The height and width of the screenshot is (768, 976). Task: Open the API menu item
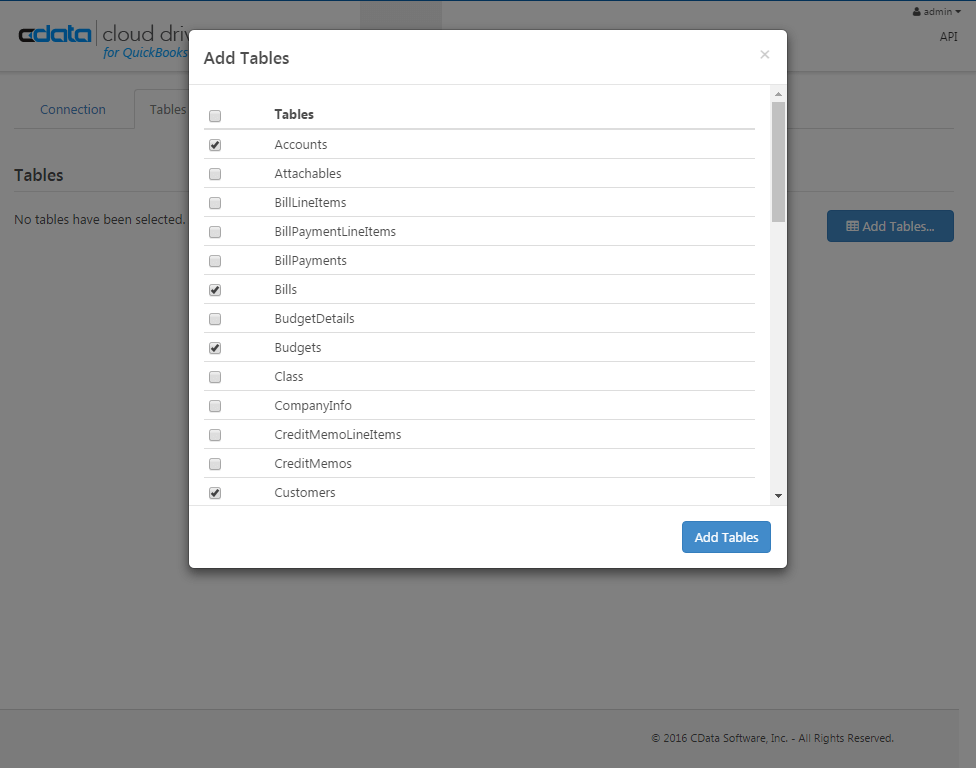[x=948, y=37]
